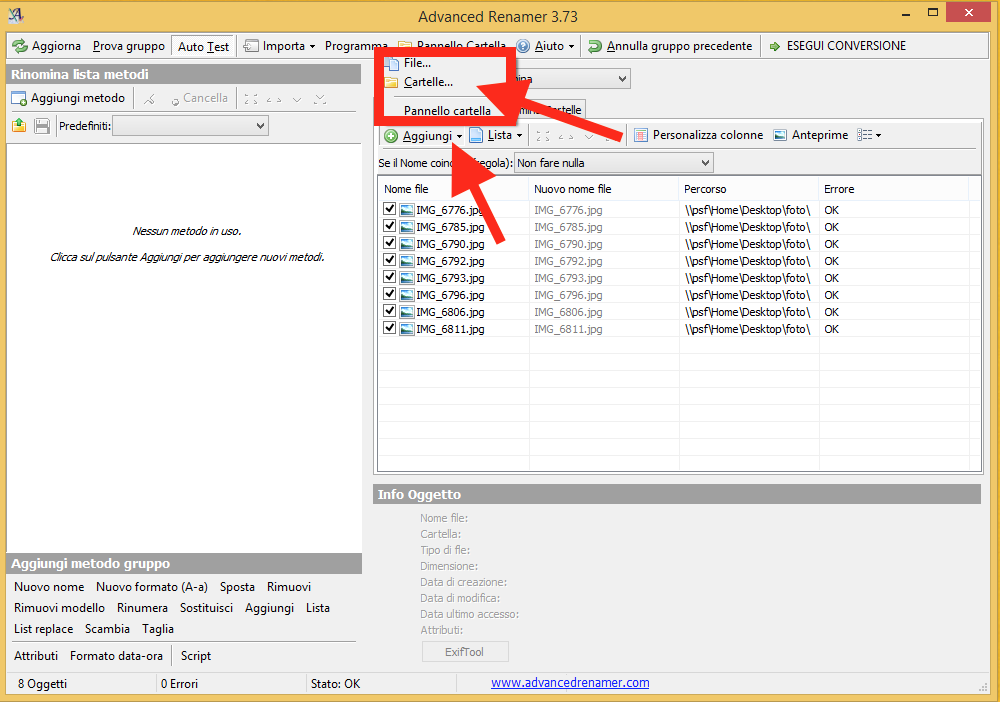
Task: Expand the Importa dropdown arrow
Action: (312, 47)
